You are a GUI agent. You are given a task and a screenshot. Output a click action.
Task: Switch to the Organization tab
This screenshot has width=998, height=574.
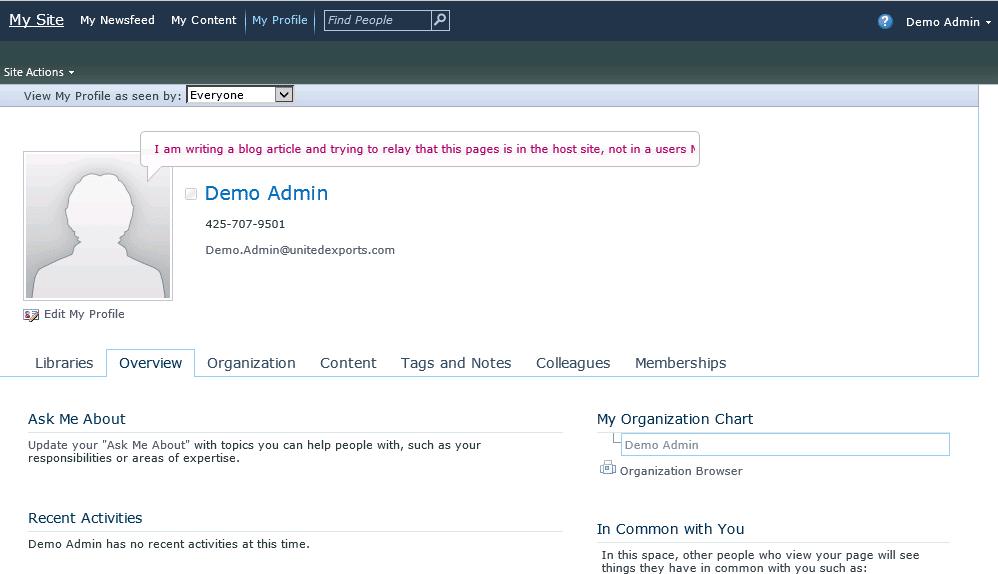click(x=251, y=363)
